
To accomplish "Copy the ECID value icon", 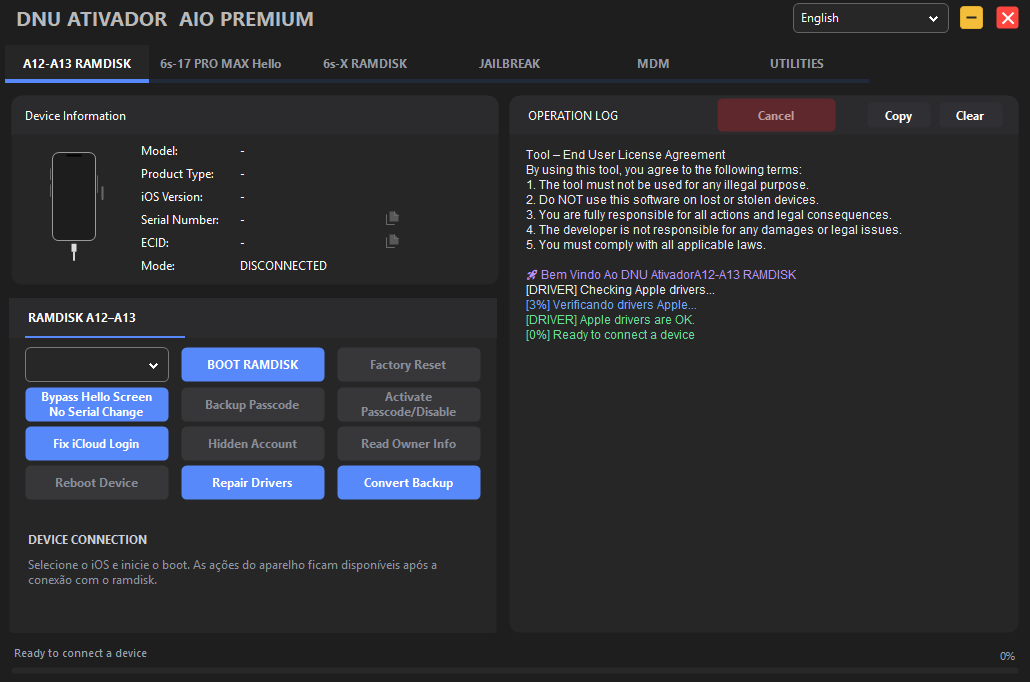I will (392, 241).
